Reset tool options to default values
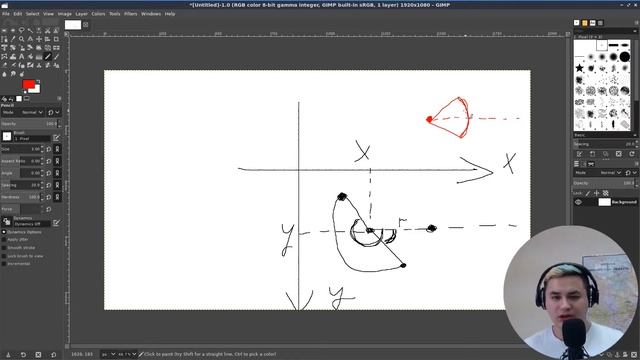 53,355
